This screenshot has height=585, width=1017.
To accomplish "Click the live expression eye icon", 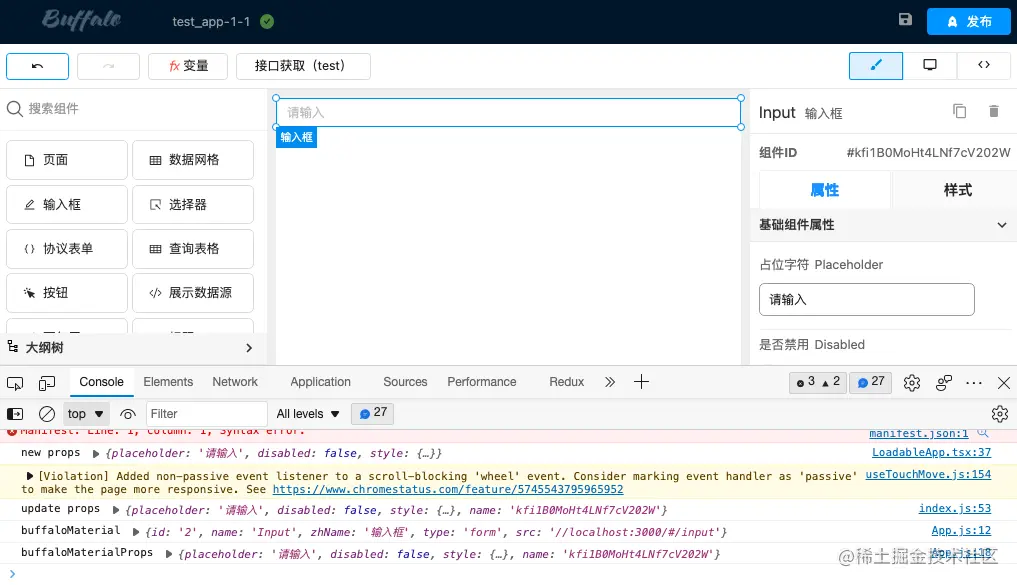I will tap(128, 414).
